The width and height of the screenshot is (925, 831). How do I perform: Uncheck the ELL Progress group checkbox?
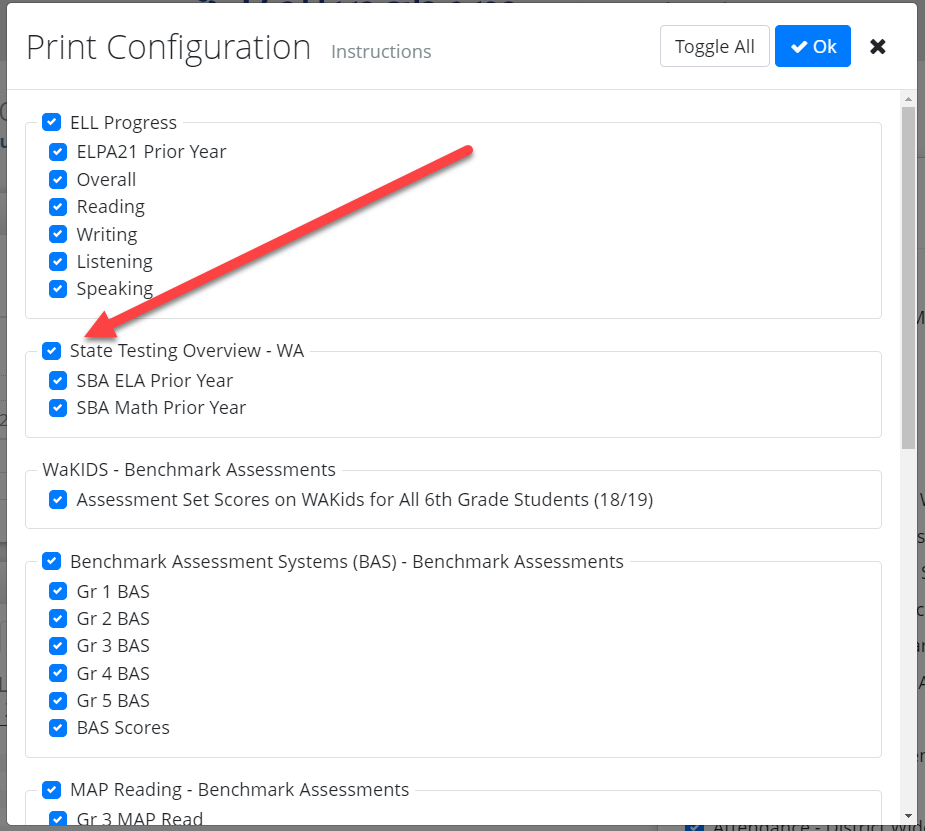52,122
